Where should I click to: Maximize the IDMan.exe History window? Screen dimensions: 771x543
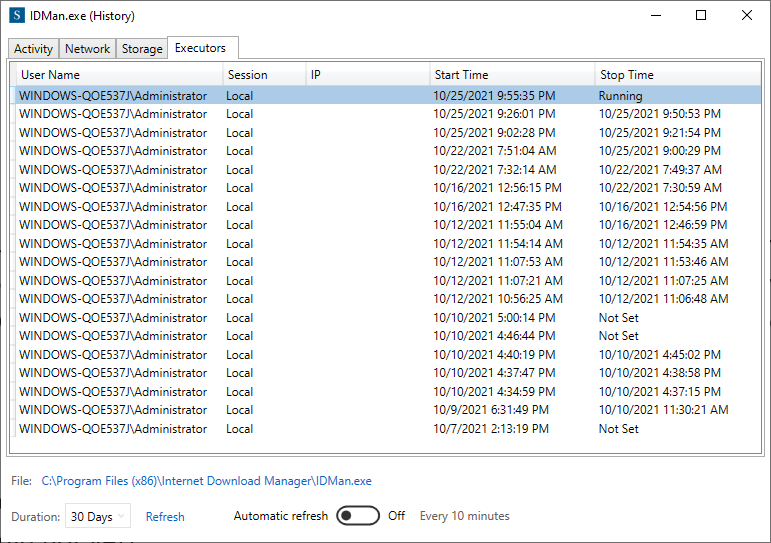click(x=701, y=15)
